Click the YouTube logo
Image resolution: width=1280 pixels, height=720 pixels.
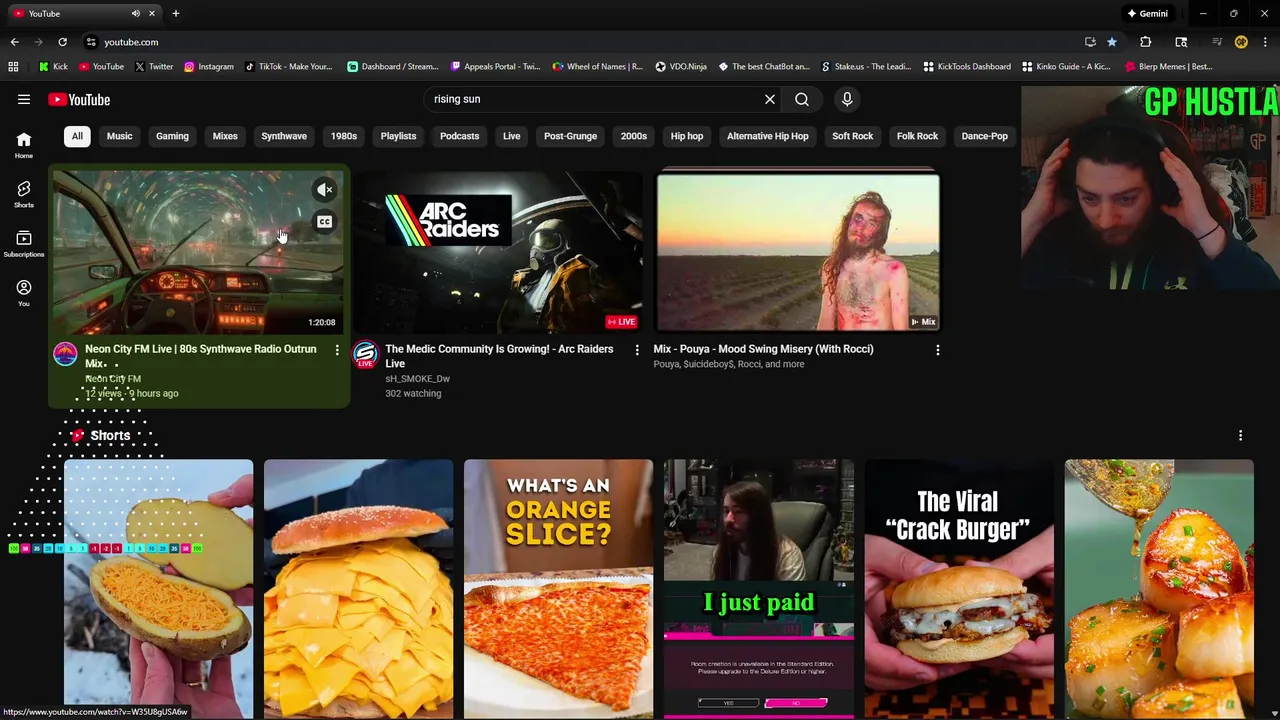tap(79, 99)
